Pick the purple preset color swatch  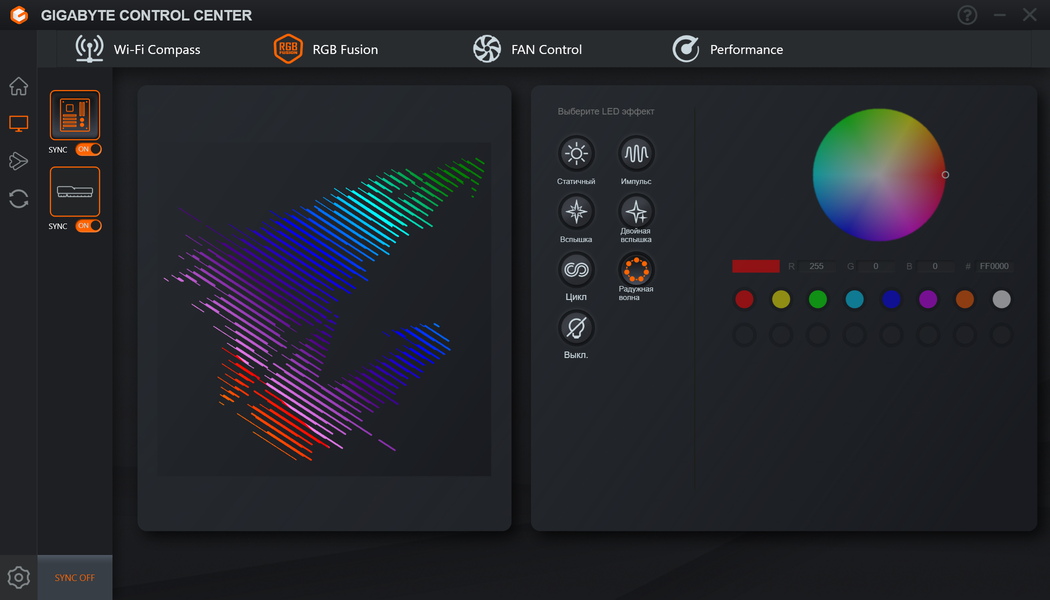[x=928, y=299]
